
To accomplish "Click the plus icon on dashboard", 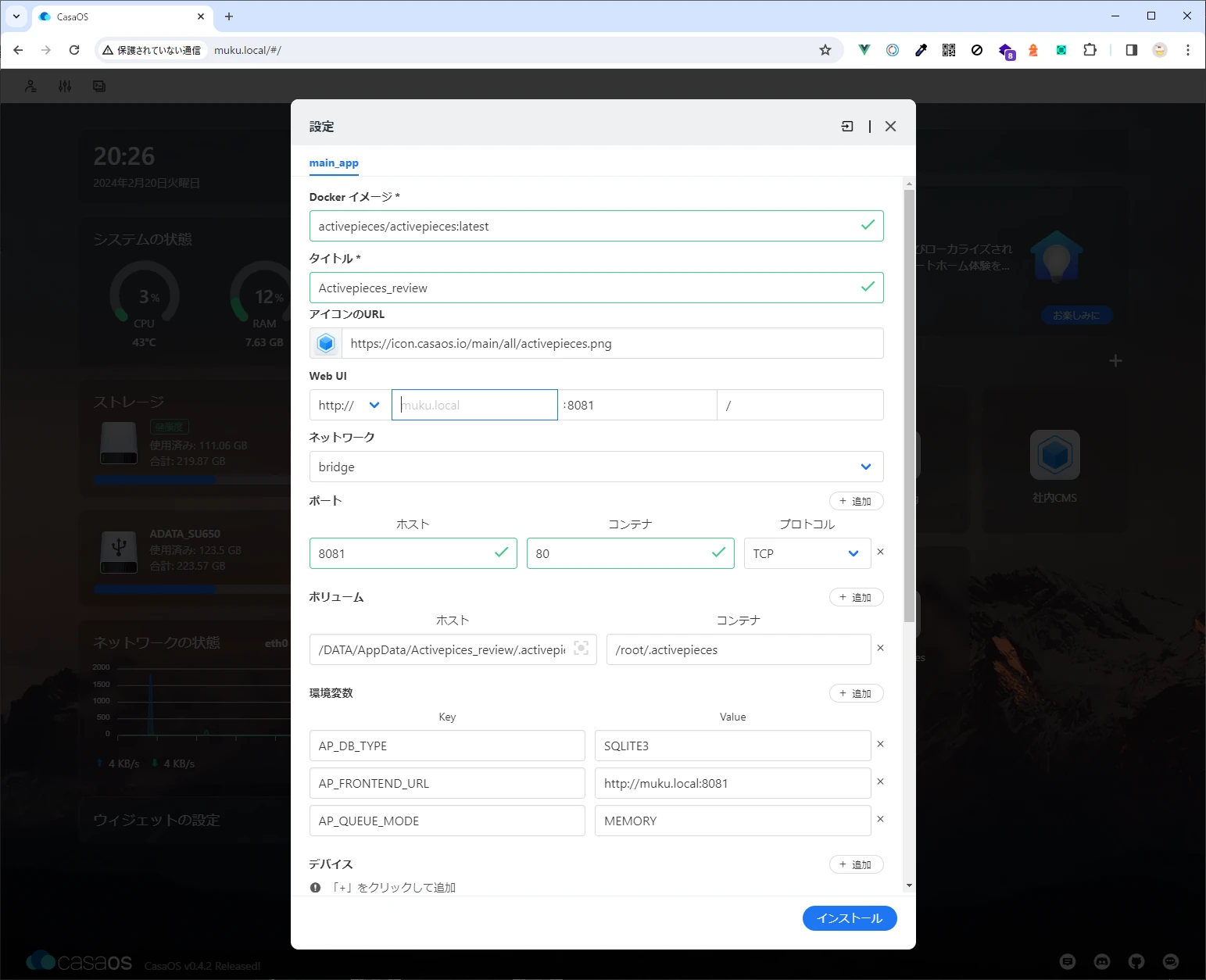I will click(1116, 360).
